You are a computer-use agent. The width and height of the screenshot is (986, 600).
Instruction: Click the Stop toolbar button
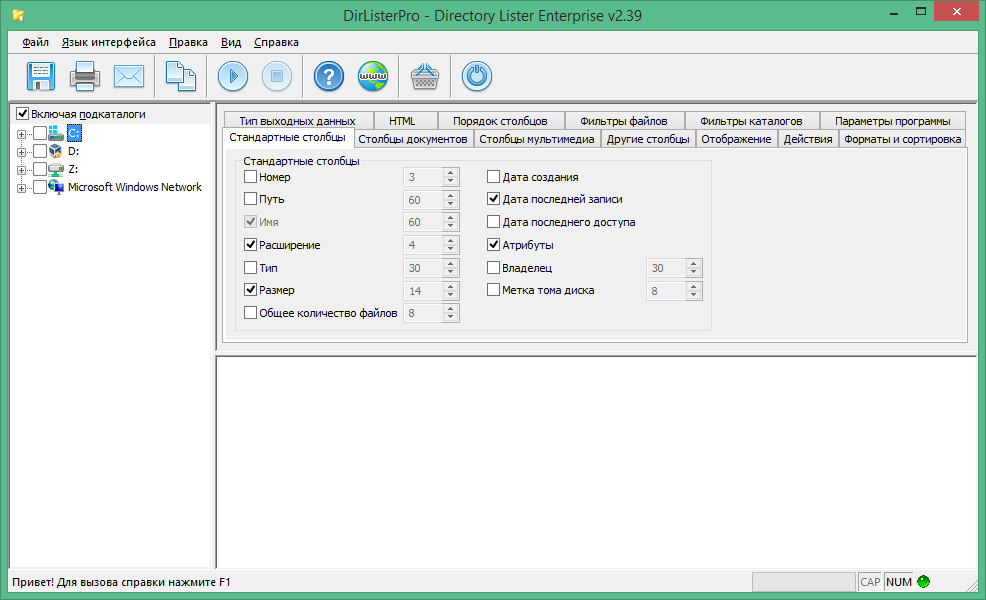[x=277, y=76]
